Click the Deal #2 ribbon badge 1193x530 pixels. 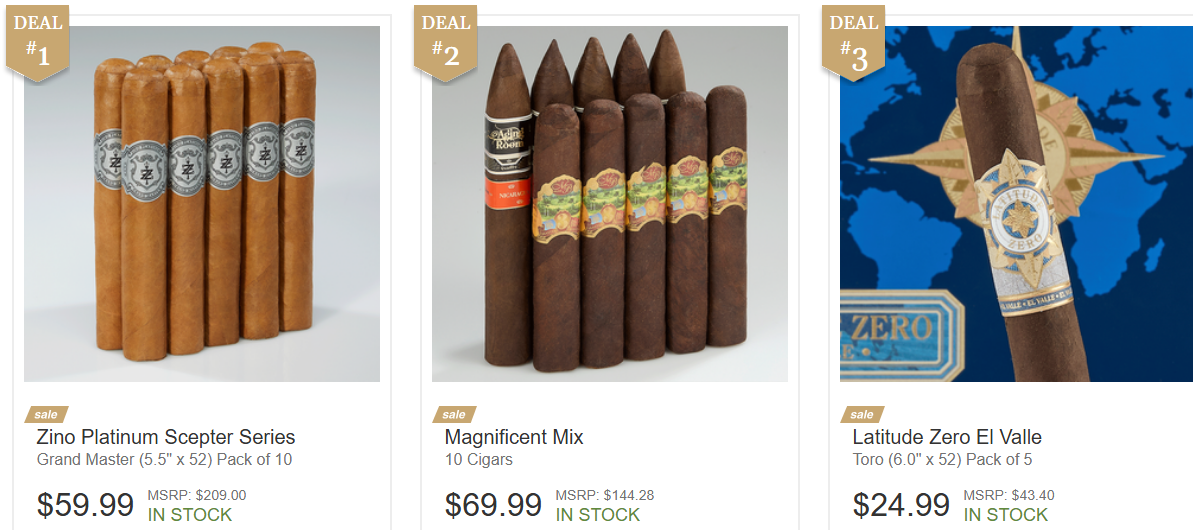(x=445, y=43)
